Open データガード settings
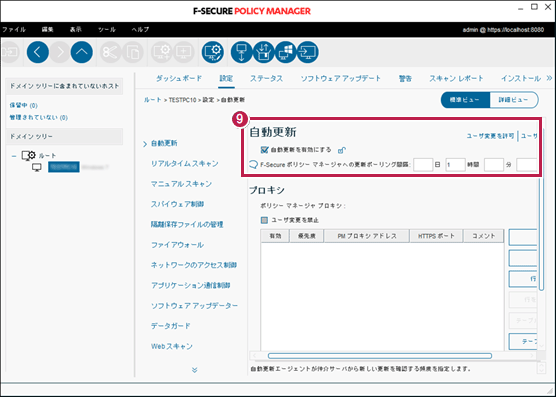 pyautogui.click(x=171, y=326)
